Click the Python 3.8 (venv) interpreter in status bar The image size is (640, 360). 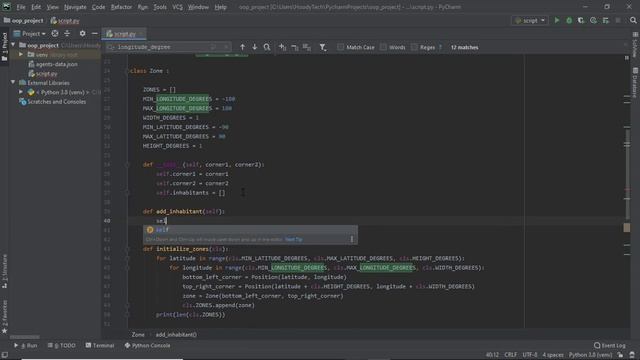coord(590,355)
